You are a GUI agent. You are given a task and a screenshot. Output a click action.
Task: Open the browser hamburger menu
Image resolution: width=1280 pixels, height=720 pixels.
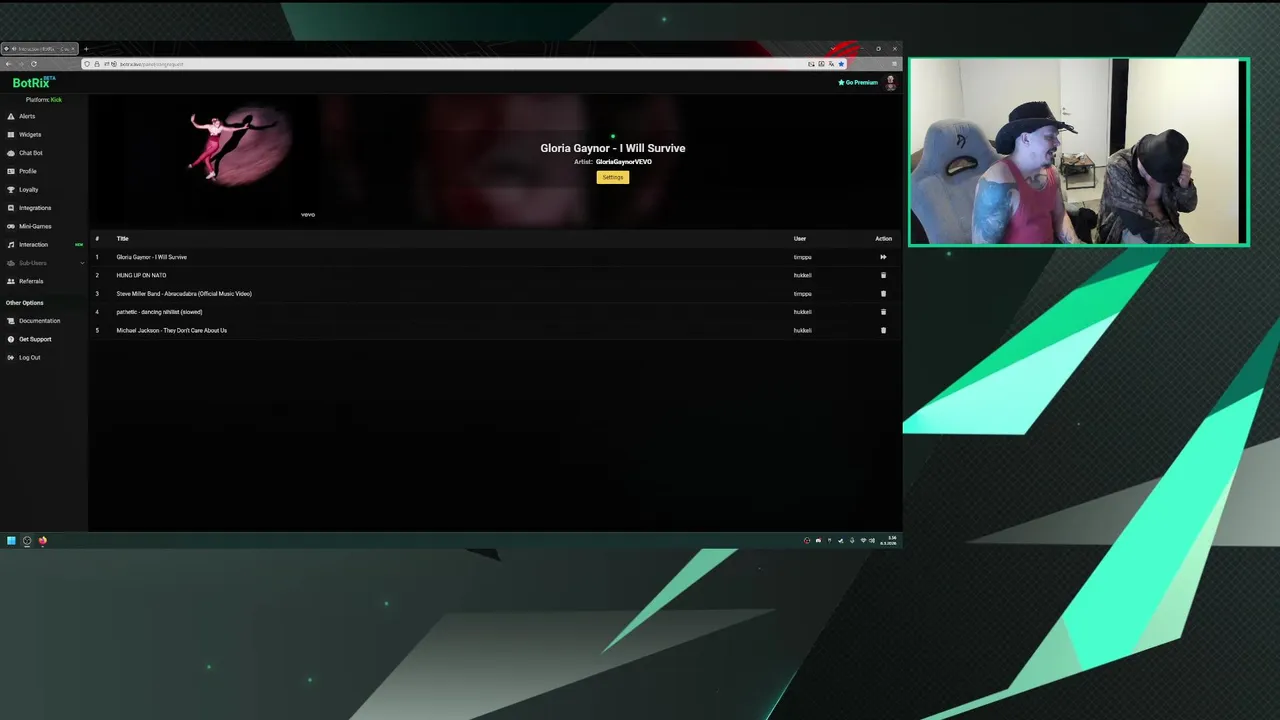[894, 64]
